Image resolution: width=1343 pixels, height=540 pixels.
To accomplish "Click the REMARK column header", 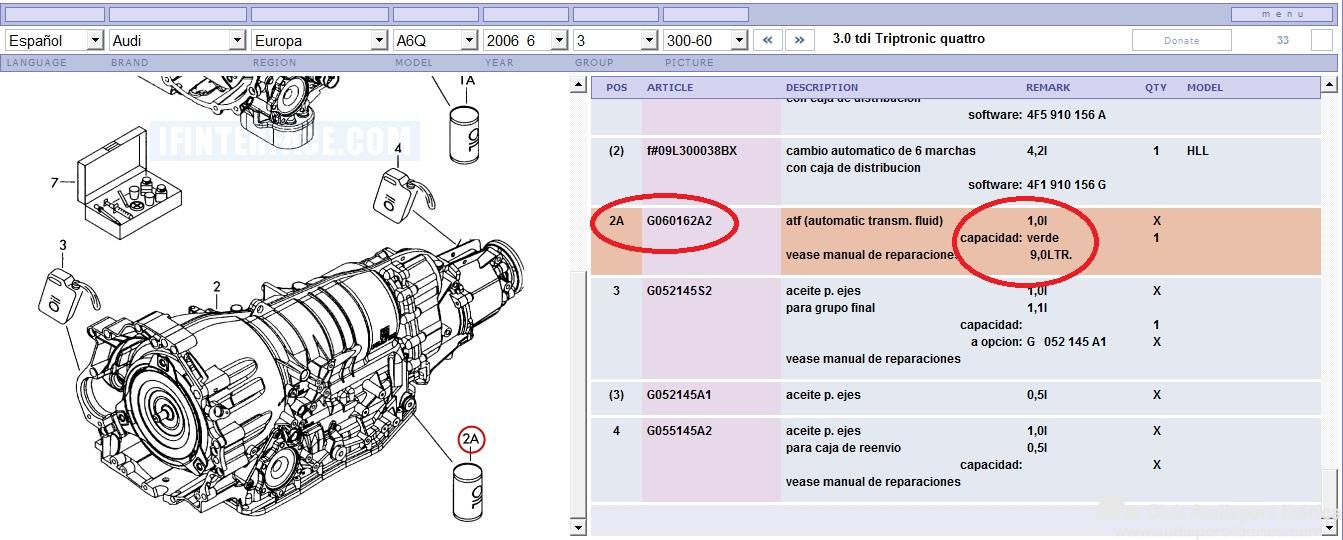I will click(1048, 87).
